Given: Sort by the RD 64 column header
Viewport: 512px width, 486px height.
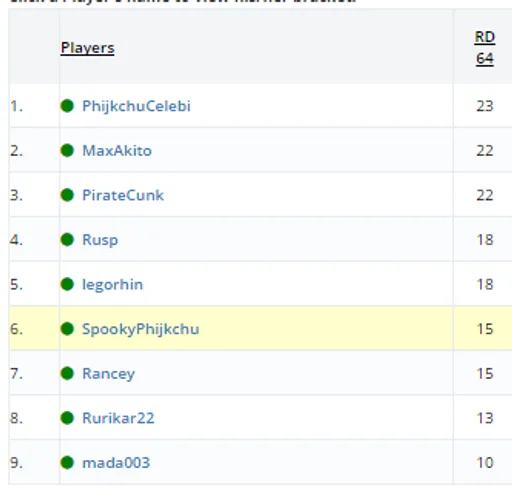Looking at the screenshot, I should pos(485,48).
